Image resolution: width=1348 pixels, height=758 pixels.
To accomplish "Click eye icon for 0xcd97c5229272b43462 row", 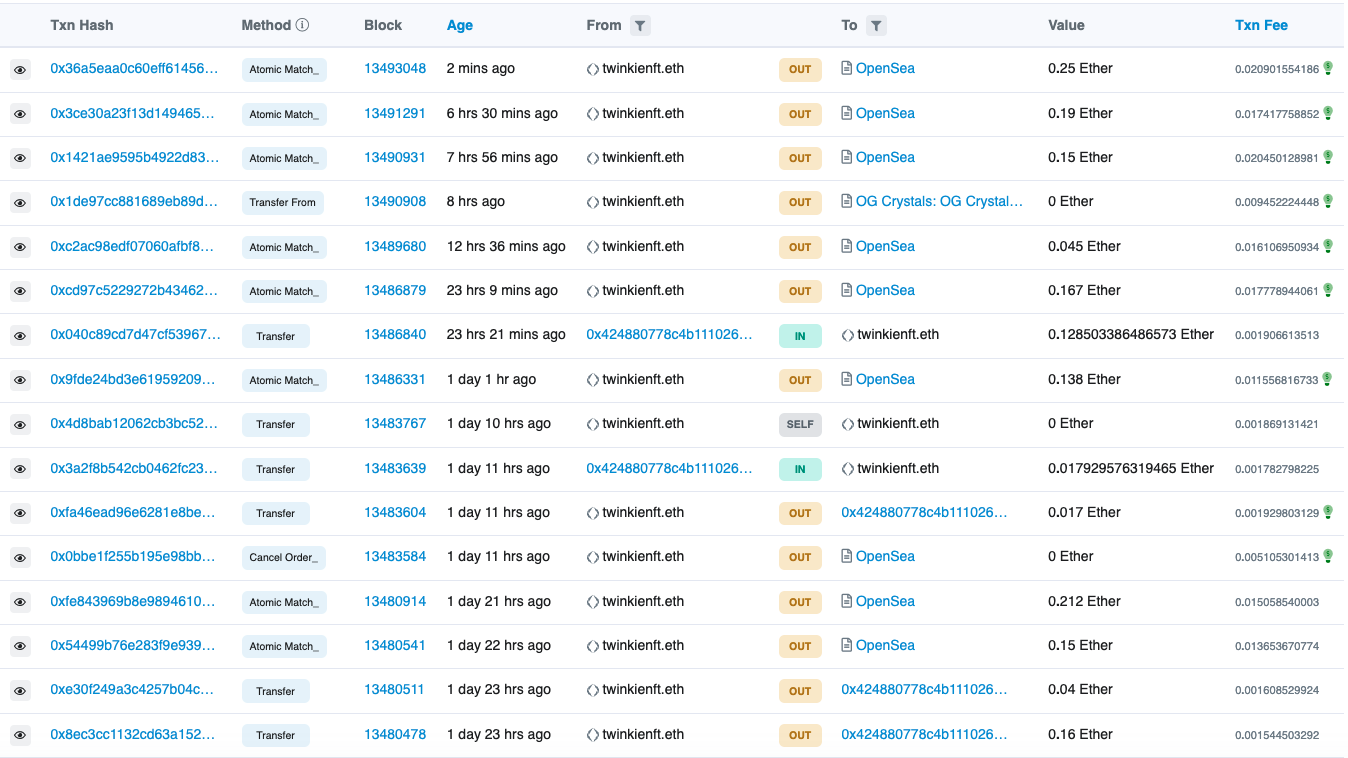I will [20, 291].
